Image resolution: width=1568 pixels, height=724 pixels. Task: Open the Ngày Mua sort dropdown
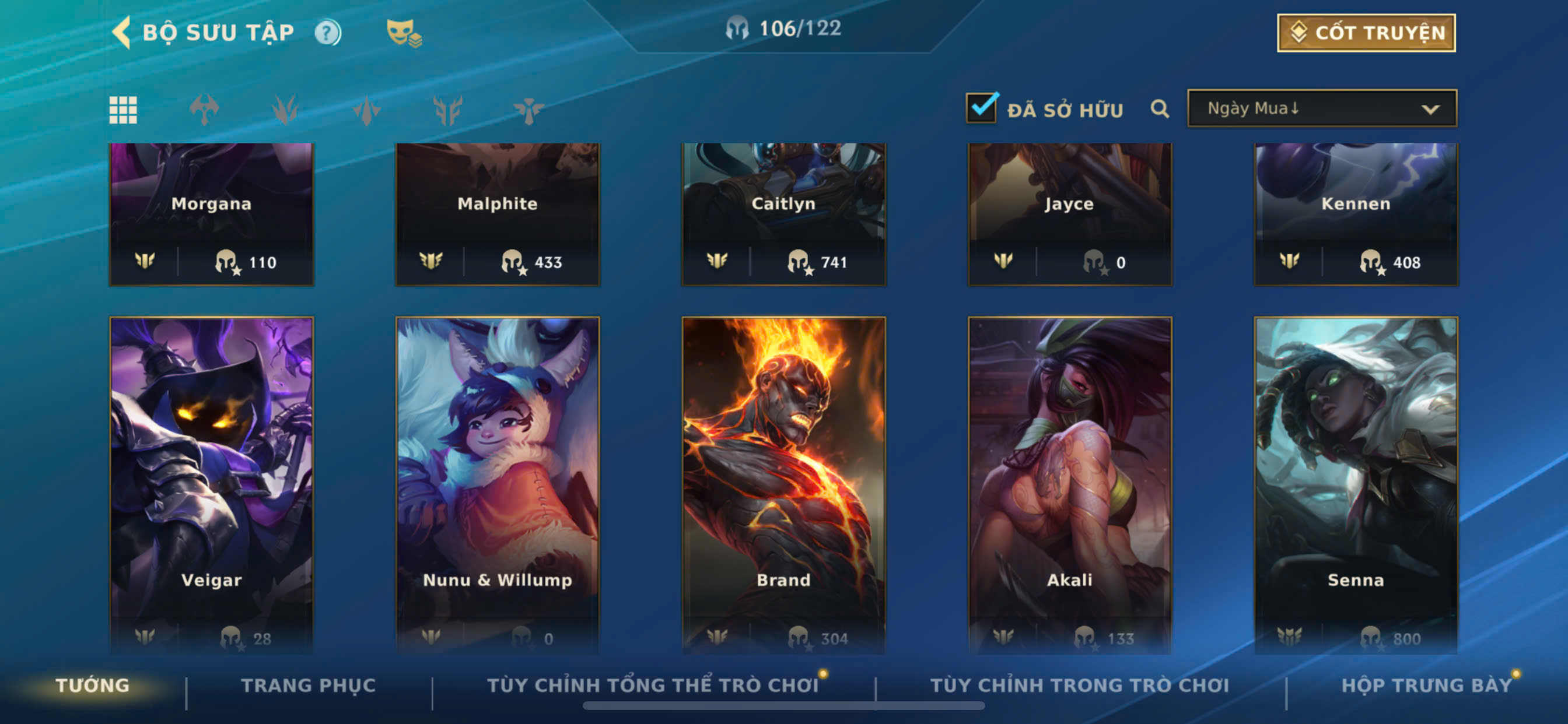coord(1321,108)
